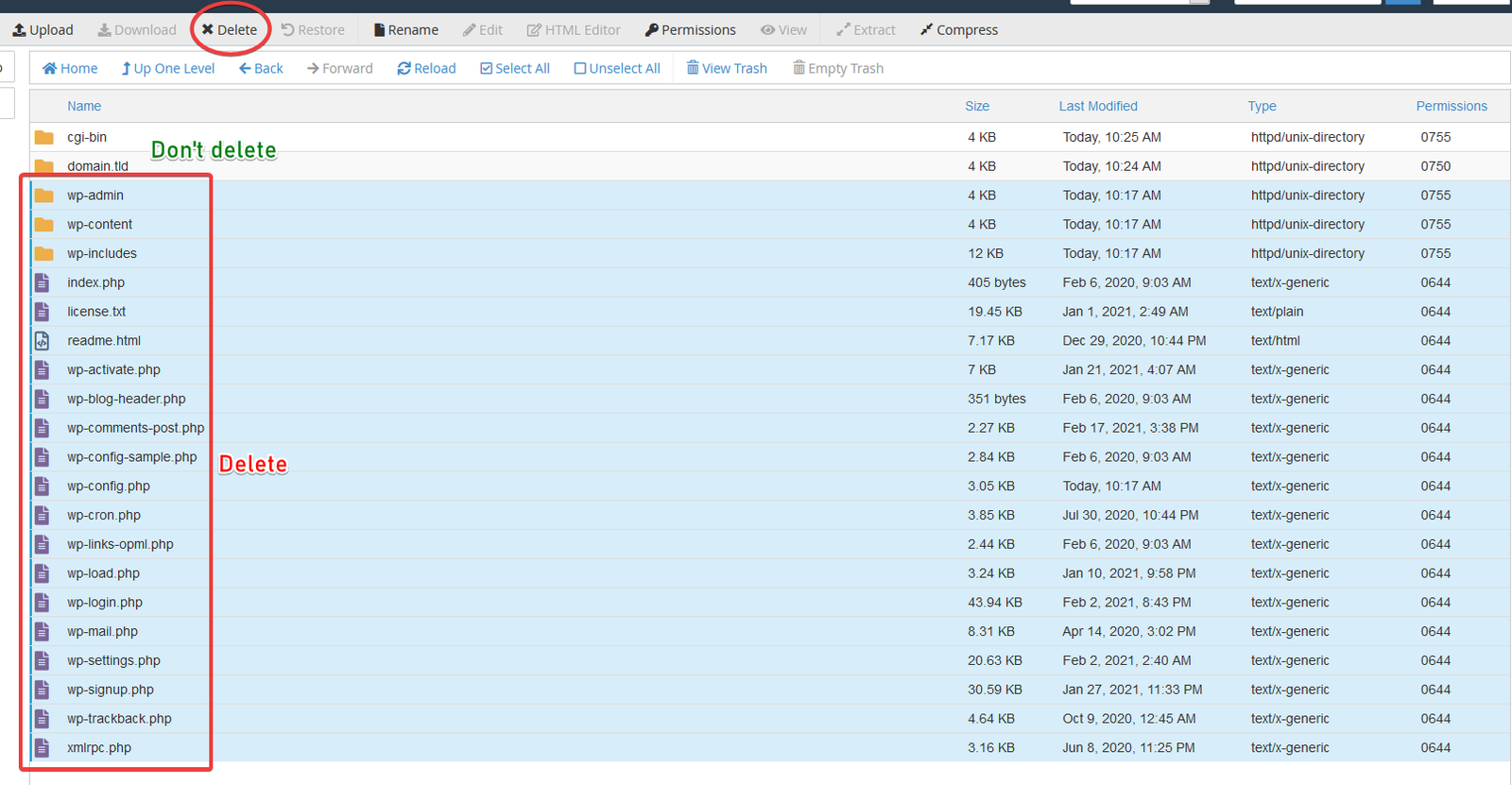Sort by Size column header
This screenshot has width=1512, height=785.
977,106
